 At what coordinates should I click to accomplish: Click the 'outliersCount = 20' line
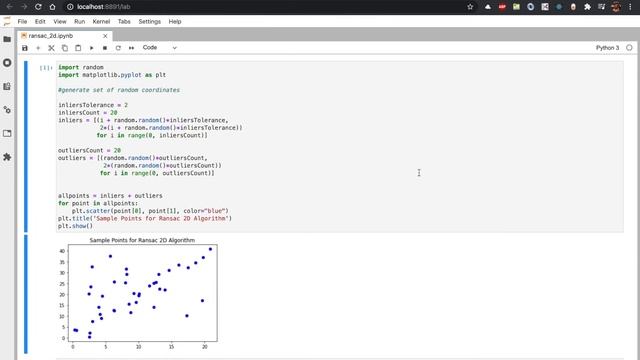click(x=89, y=150)
